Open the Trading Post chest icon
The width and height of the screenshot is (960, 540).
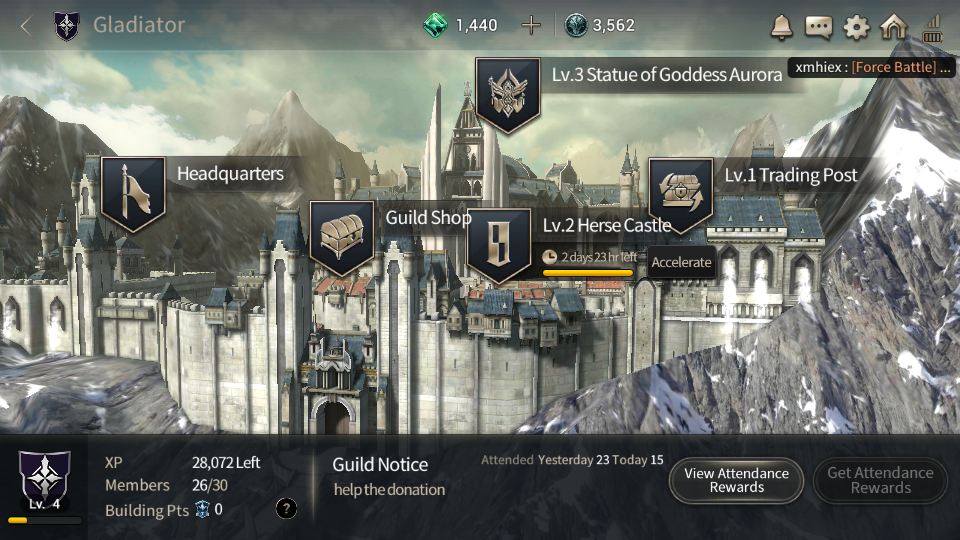(681, 196)
